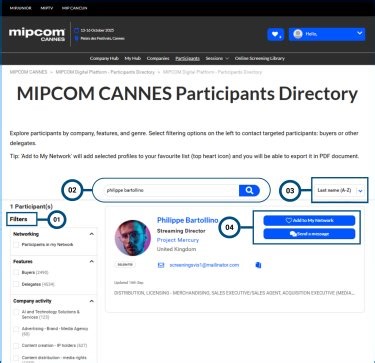
Task: Click the first Participants Directory breadcrumb
Action: (105, 72)
